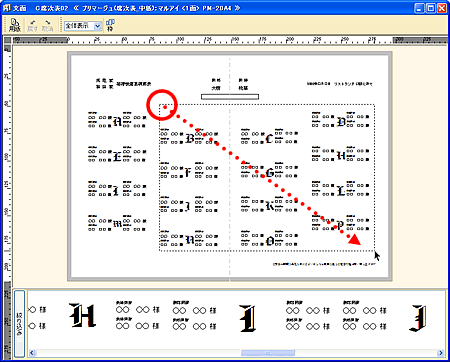Click the date and venue text at top right
450x362 pixels.
tap(339, 84)
